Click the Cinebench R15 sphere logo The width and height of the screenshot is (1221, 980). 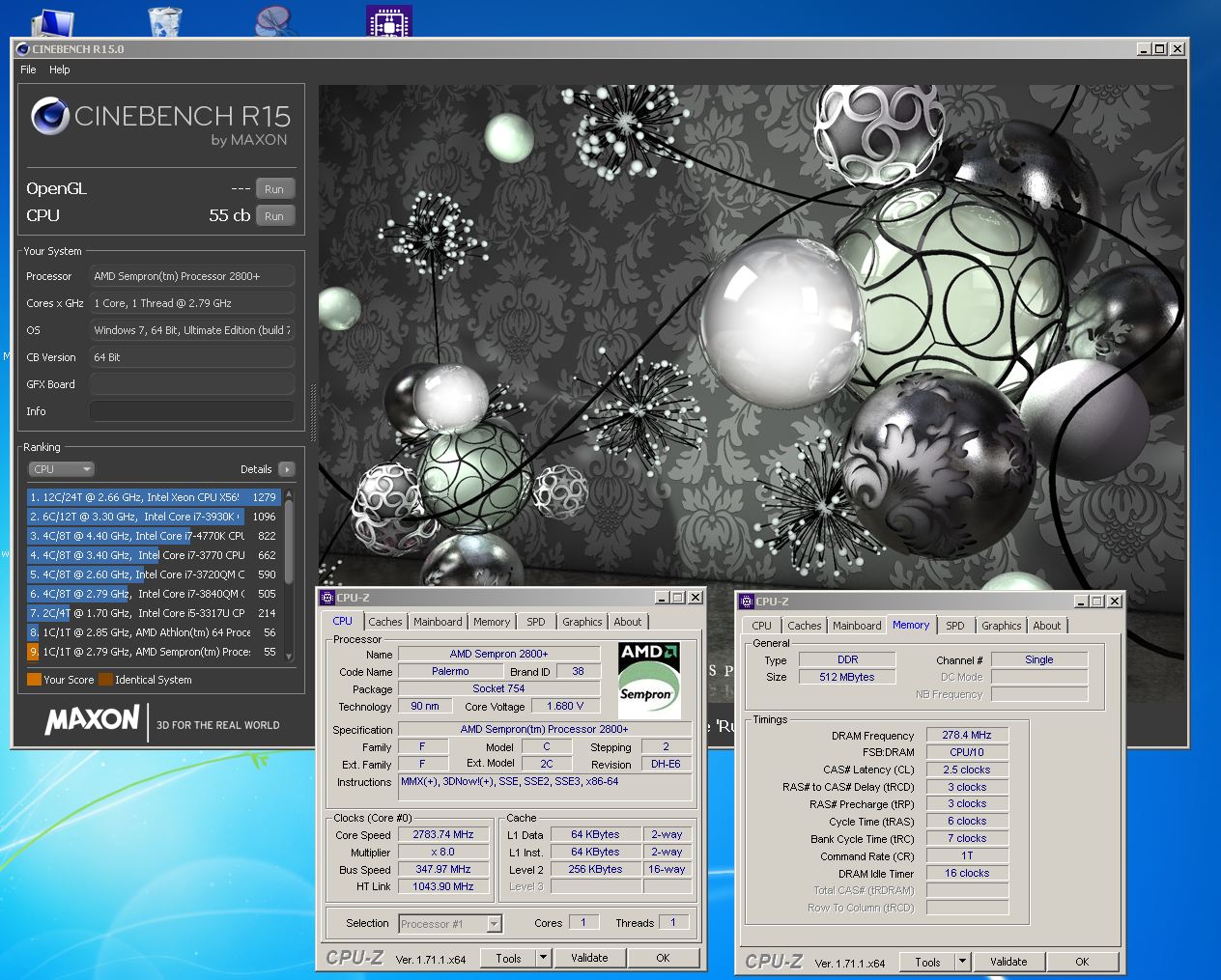coord(49,117)
